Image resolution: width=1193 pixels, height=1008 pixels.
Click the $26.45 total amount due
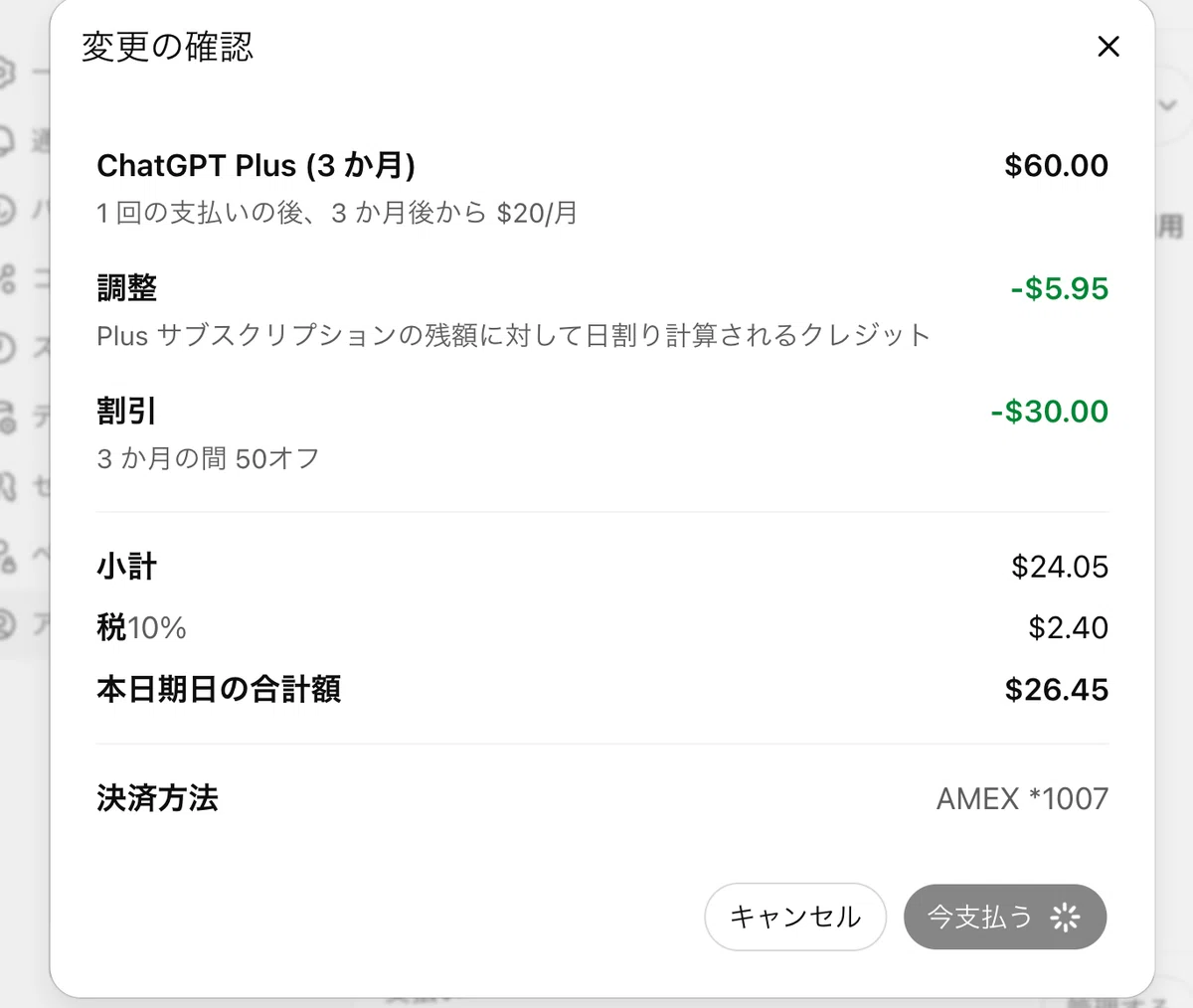(x=1056, y=689)
